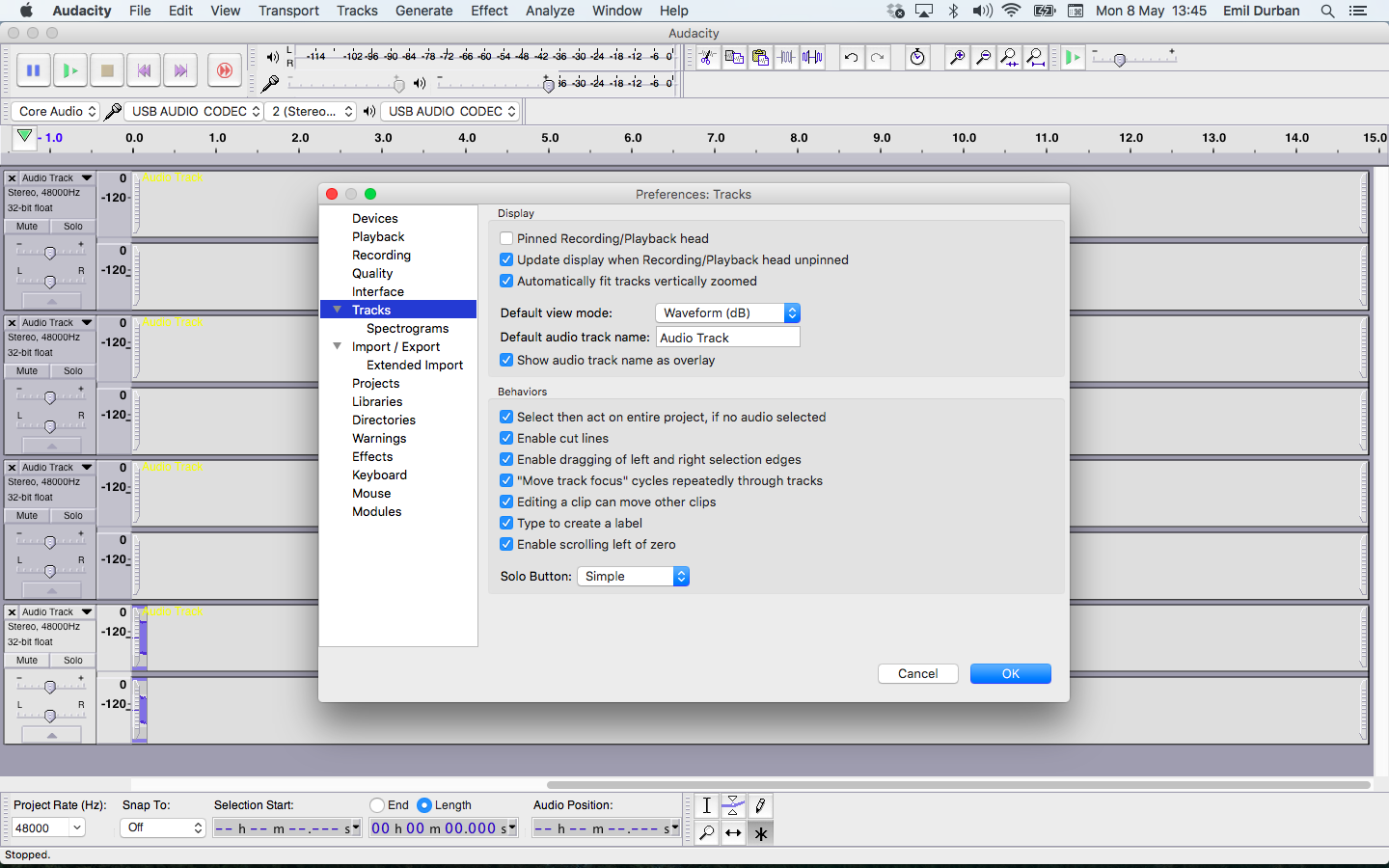
Task: Click the Zoom In magnifier icon
Action: (957, 58)
